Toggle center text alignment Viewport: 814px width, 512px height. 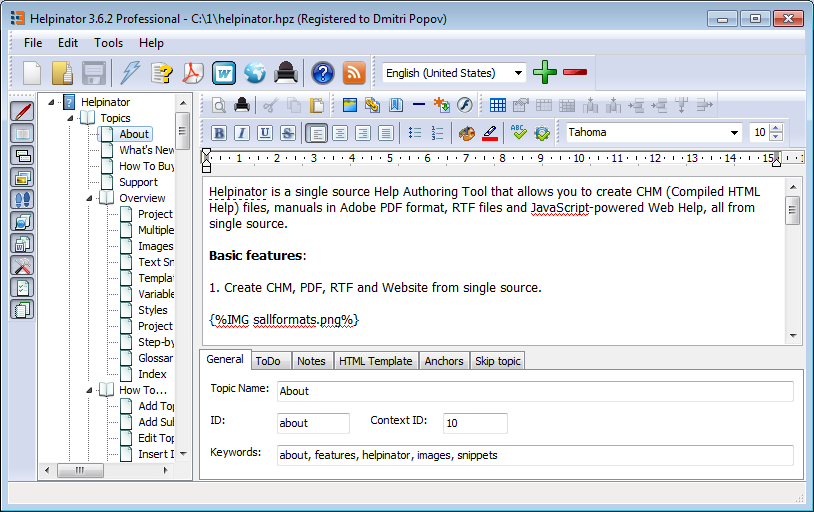(x=340, y=133)
